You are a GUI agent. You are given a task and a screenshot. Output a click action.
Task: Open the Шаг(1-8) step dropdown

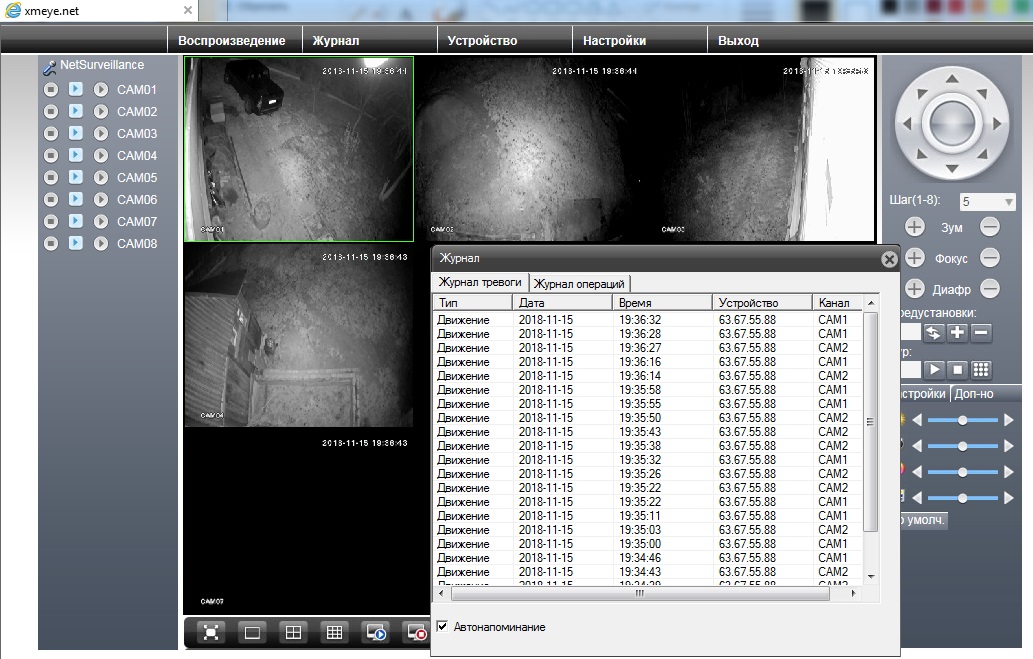point(987,202)
